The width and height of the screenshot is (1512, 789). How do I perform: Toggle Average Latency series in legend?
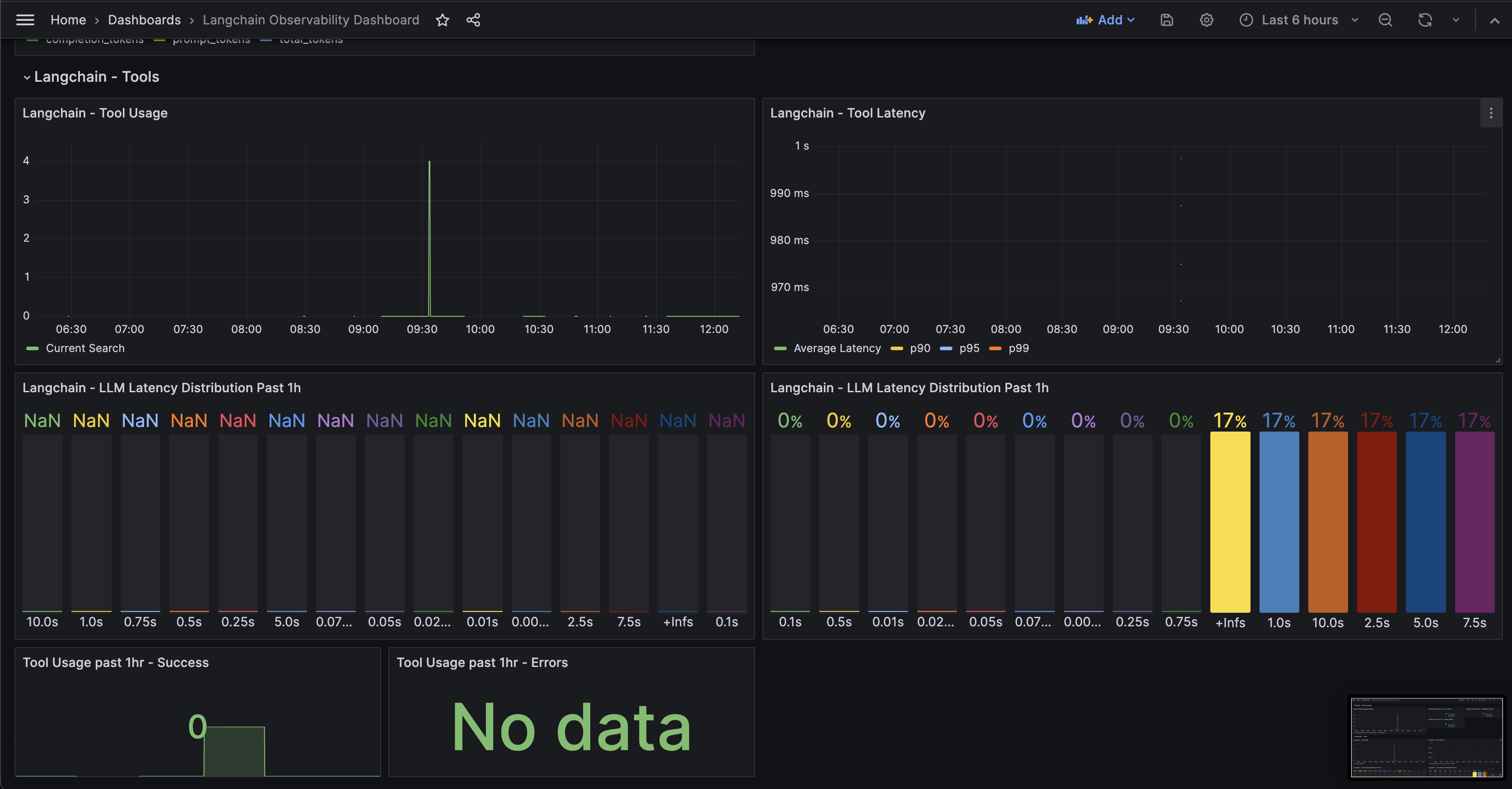click(x=836, y=348)
